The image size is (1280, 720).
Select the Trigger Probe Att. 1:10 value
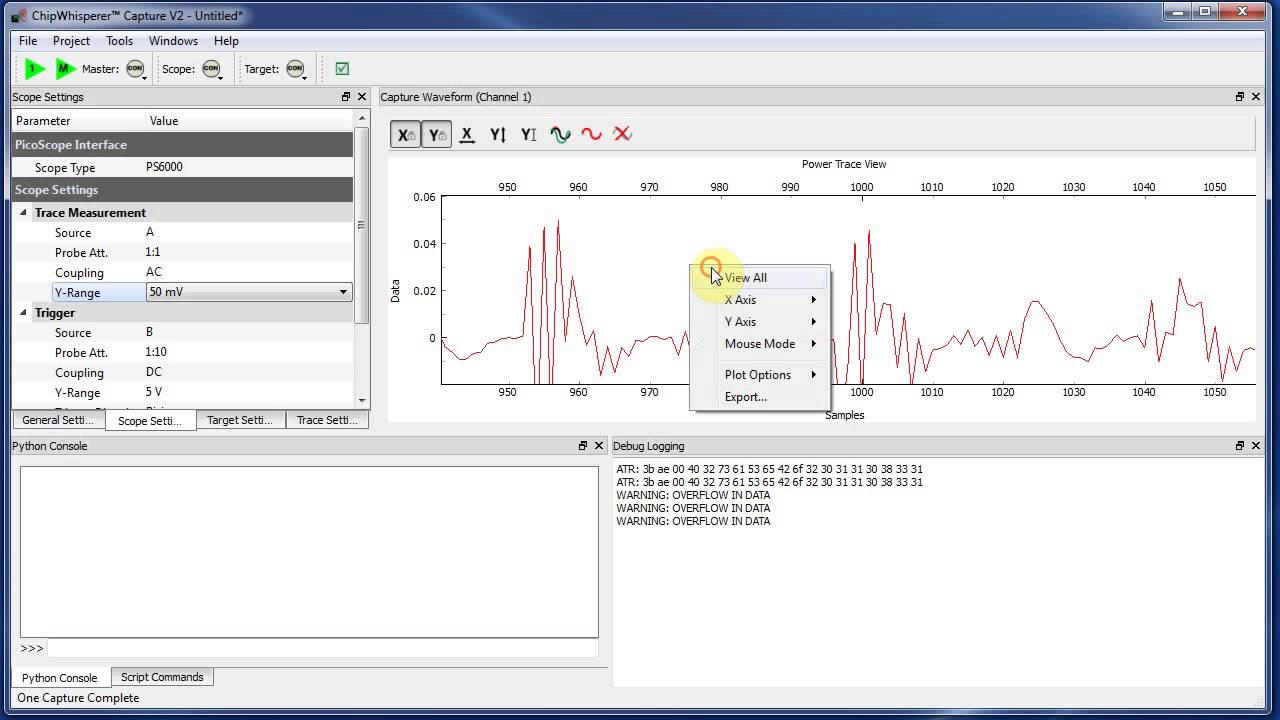(156, 352)
